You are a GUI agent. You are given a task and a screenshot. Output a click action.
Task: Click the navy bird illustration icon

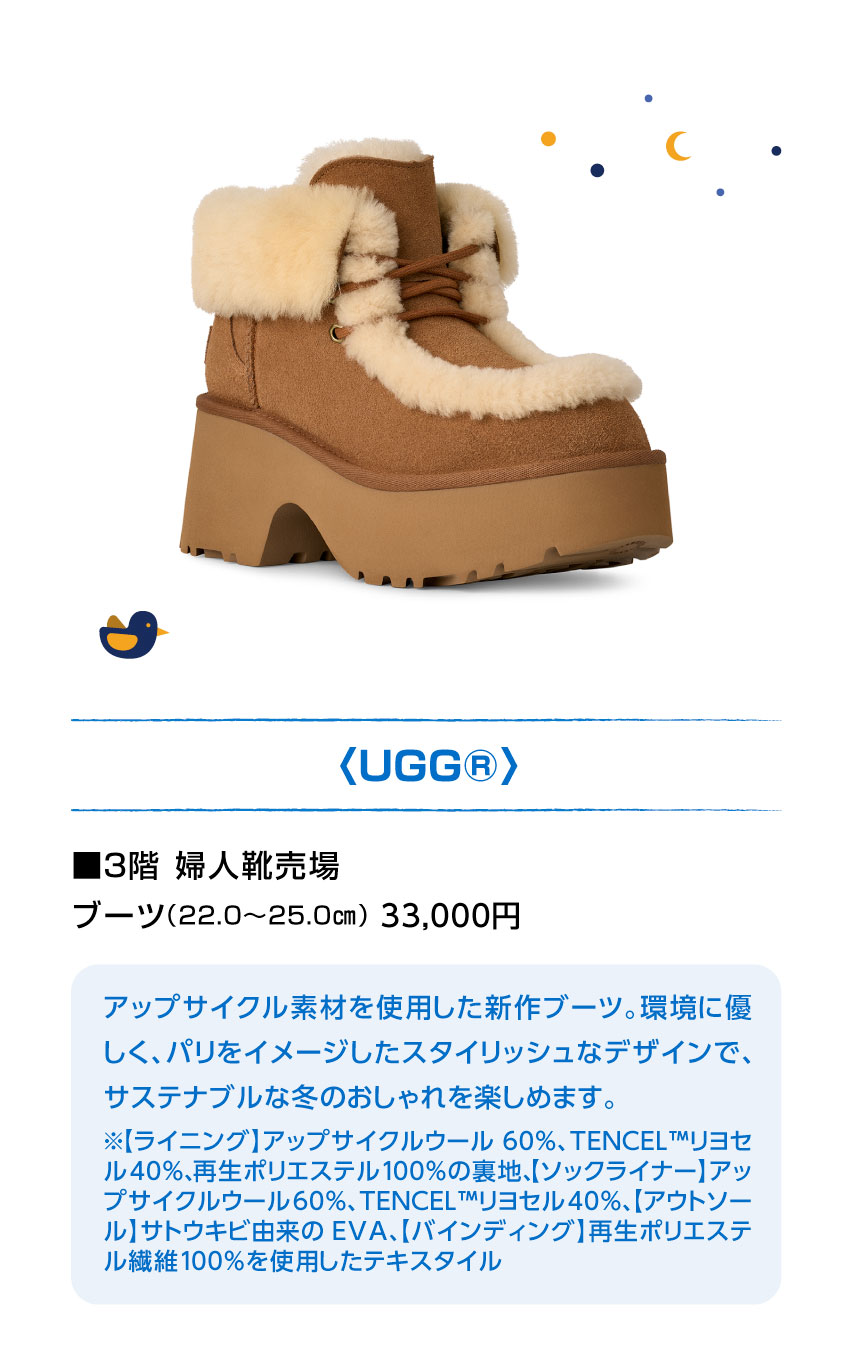click(x=133, y=635)
